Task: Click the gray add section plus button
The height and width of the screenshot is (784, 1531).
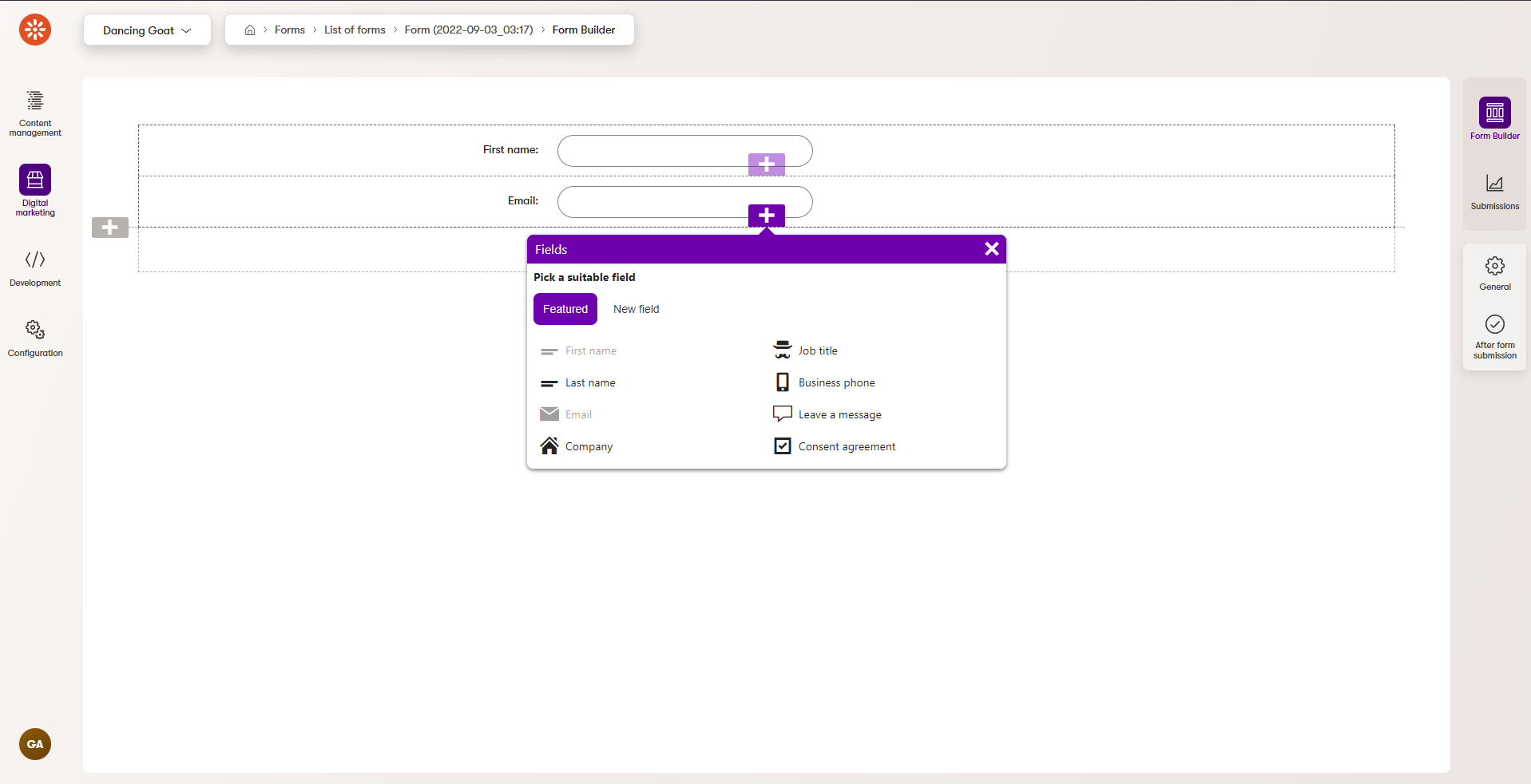Action: click(110, 228)
